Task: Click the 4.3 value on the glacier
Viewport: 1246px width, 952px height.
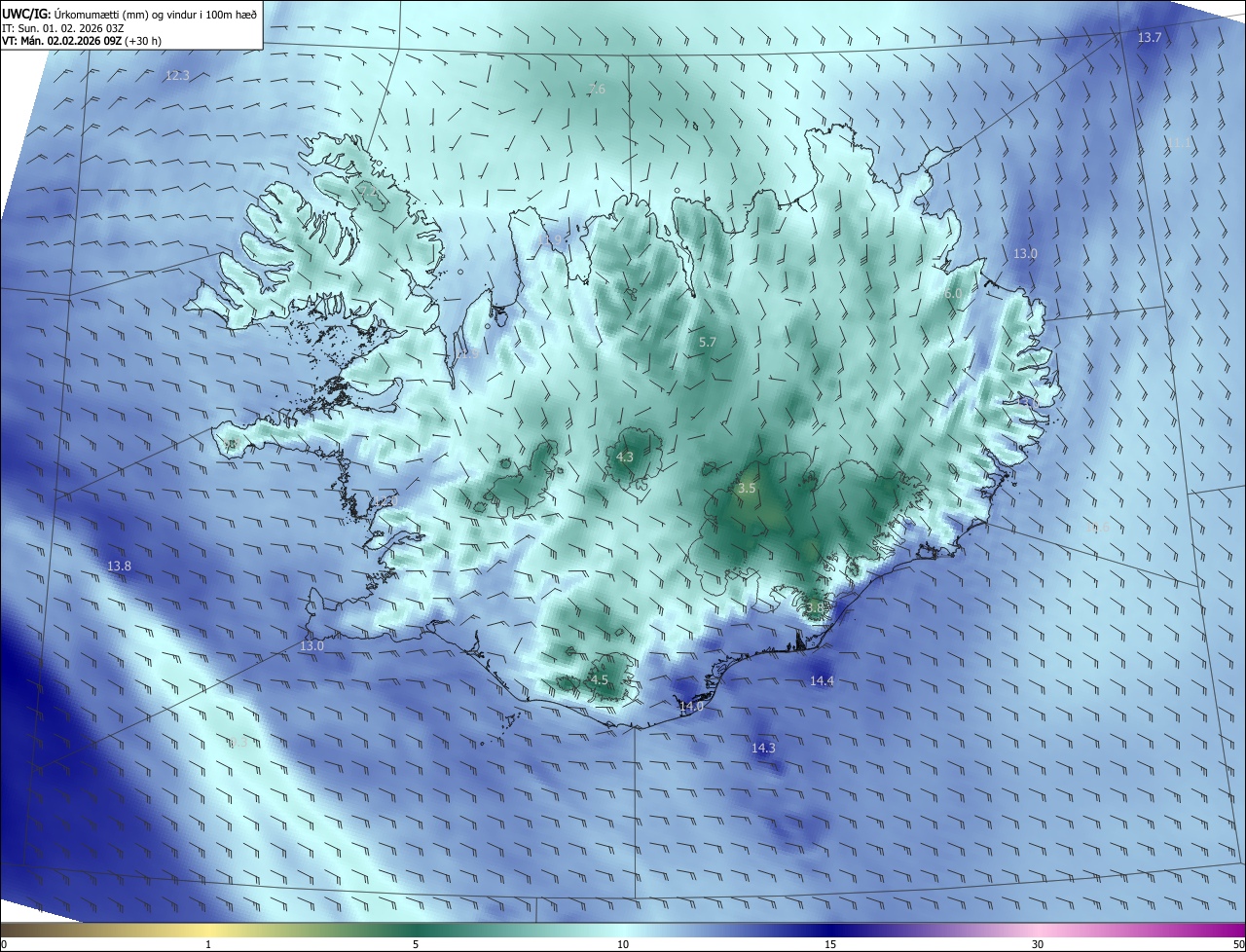Action: (x=625, y=457)
